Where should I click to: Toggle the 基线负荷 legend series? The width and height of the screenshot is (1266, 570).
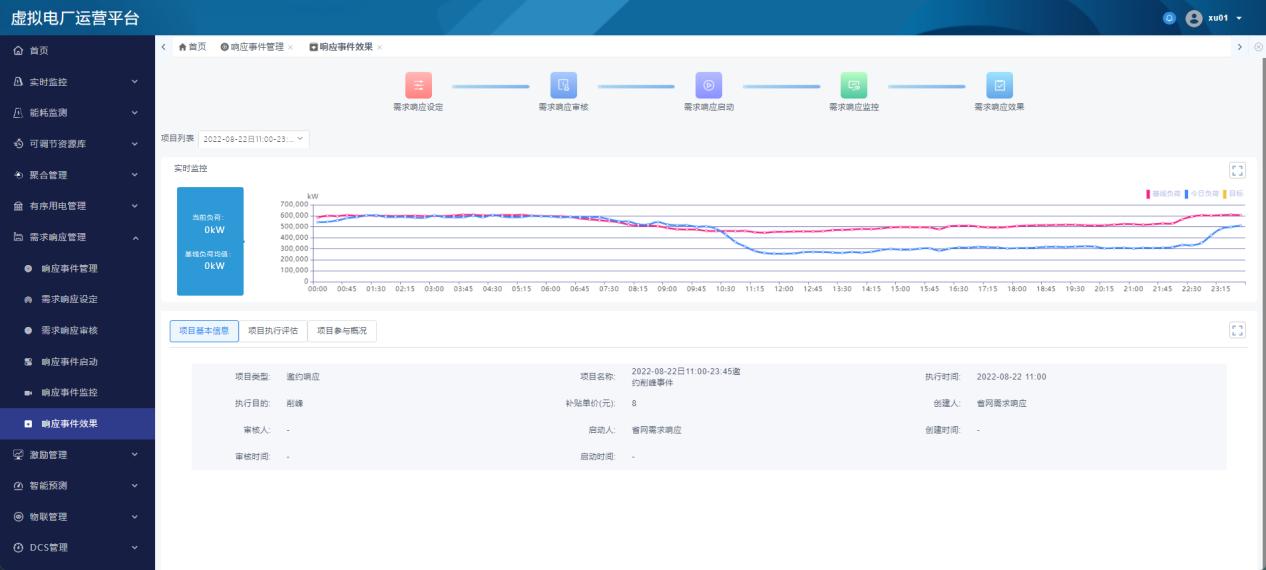(1163, 193)
